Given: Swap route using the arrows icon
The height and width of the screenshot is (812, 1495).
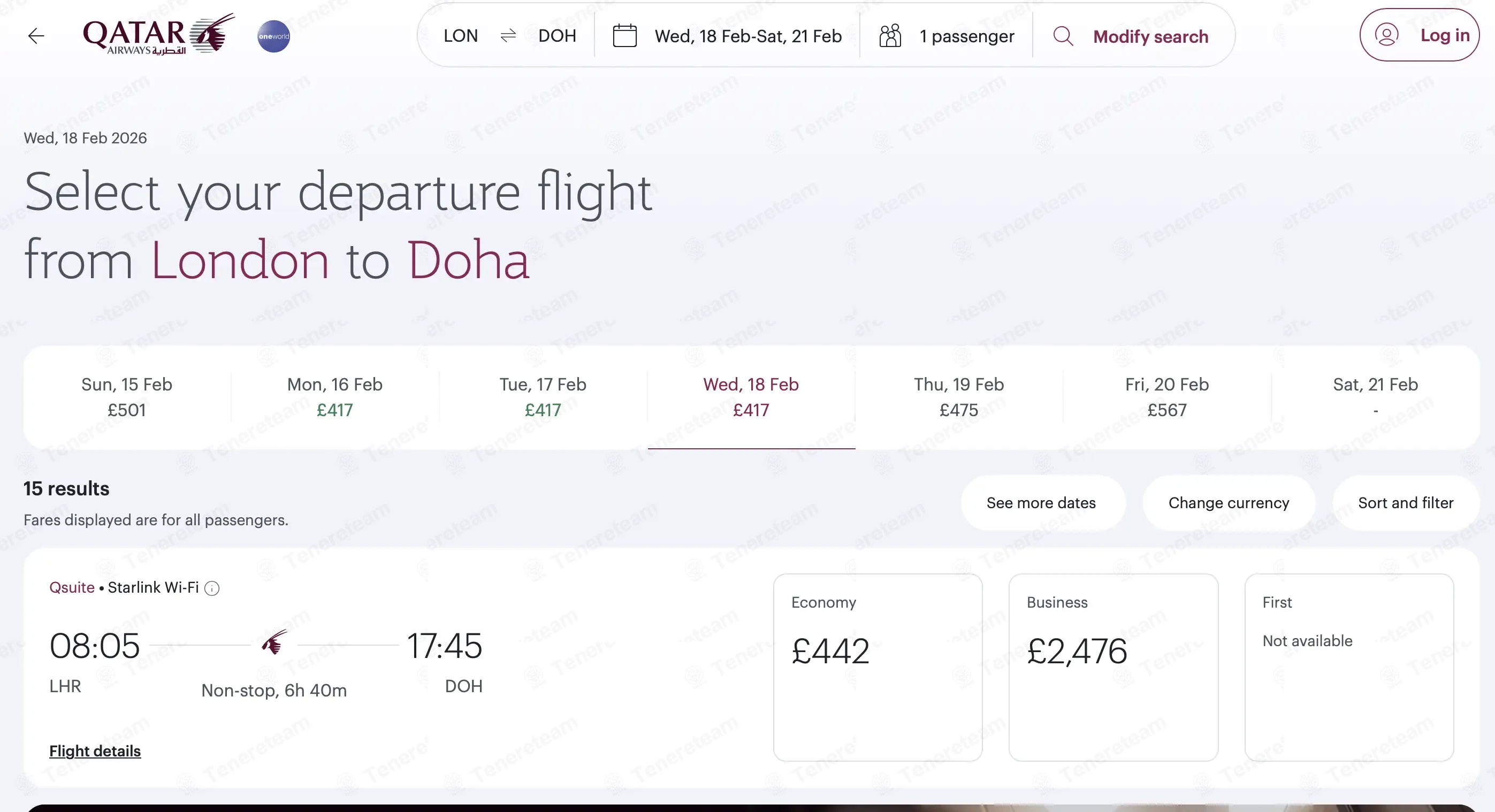Looking at the screenshot, I should pos(508,36).
